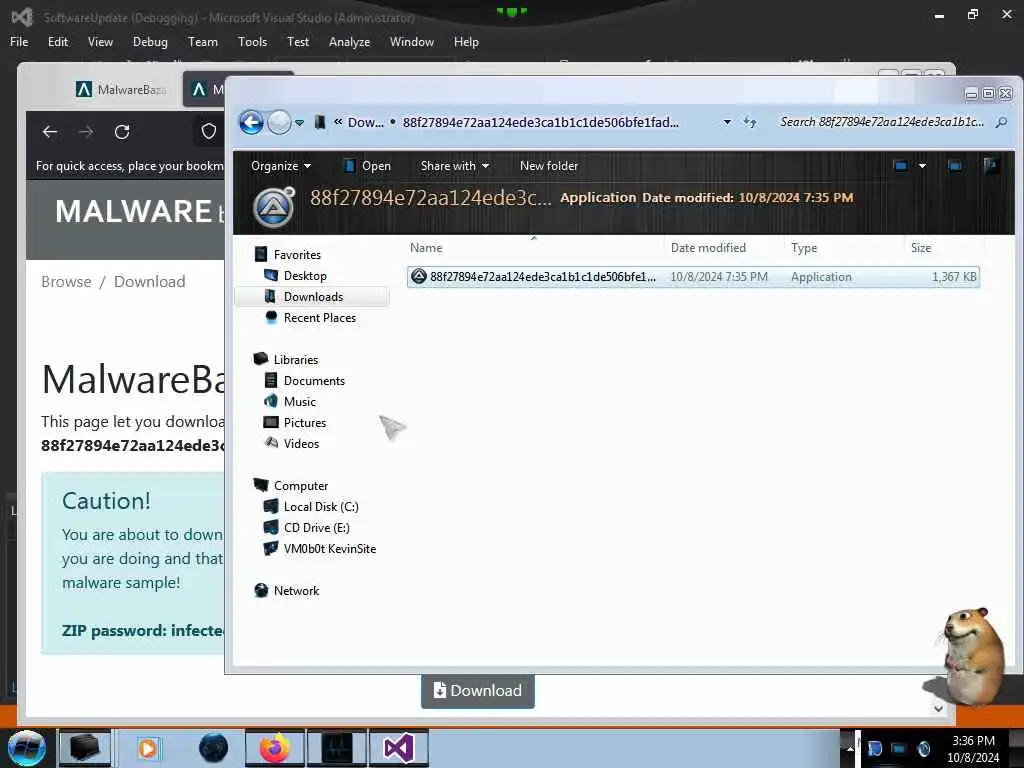Click Open in Explorer toolbar
Viewport: 1024px width, 768px height.
(x=368, y=166)
